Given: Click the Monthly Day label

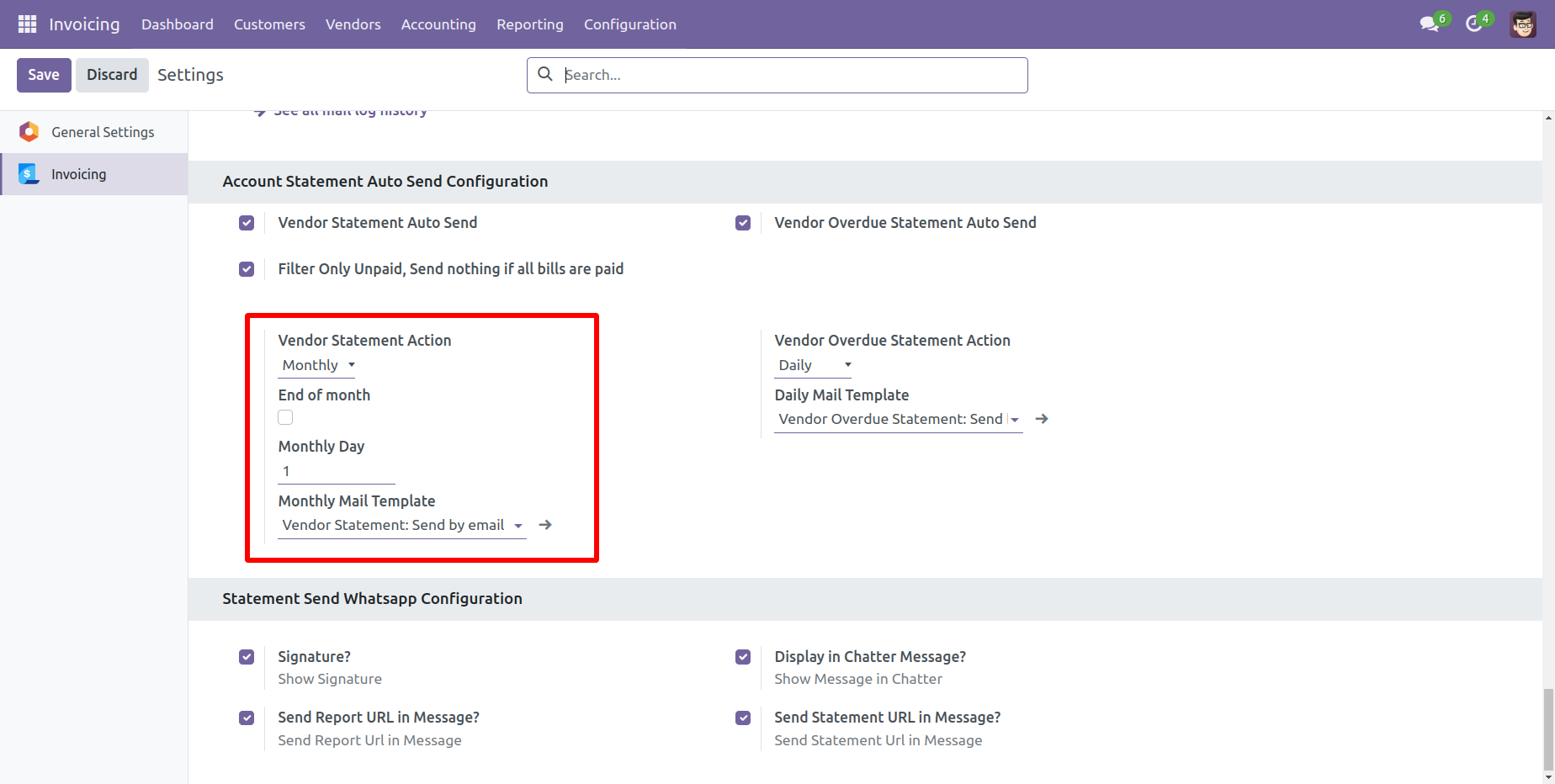Looking at the screenshot, I should pyautogui.click(x=321, y=447).
